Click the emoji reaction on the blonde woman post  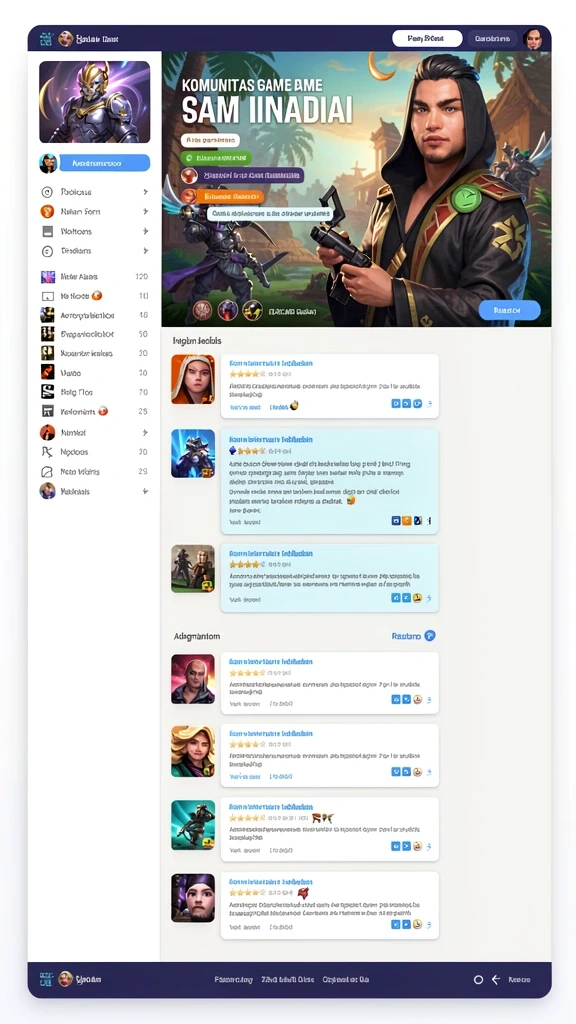417,772
